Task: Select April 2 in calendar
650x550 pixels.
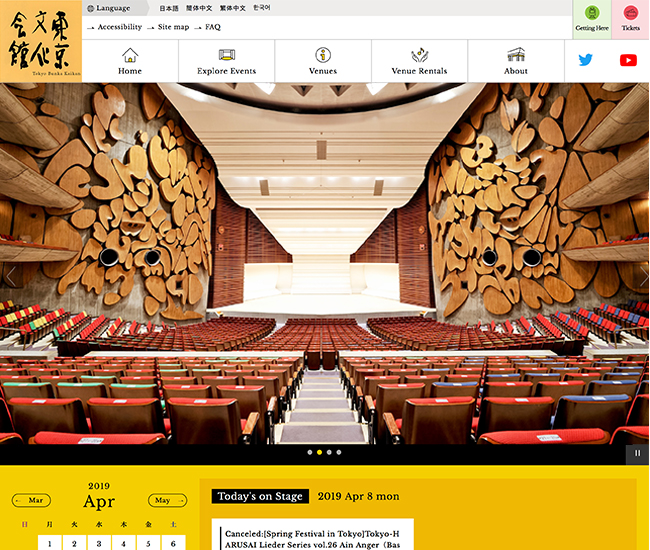Action: click(74, 543)
